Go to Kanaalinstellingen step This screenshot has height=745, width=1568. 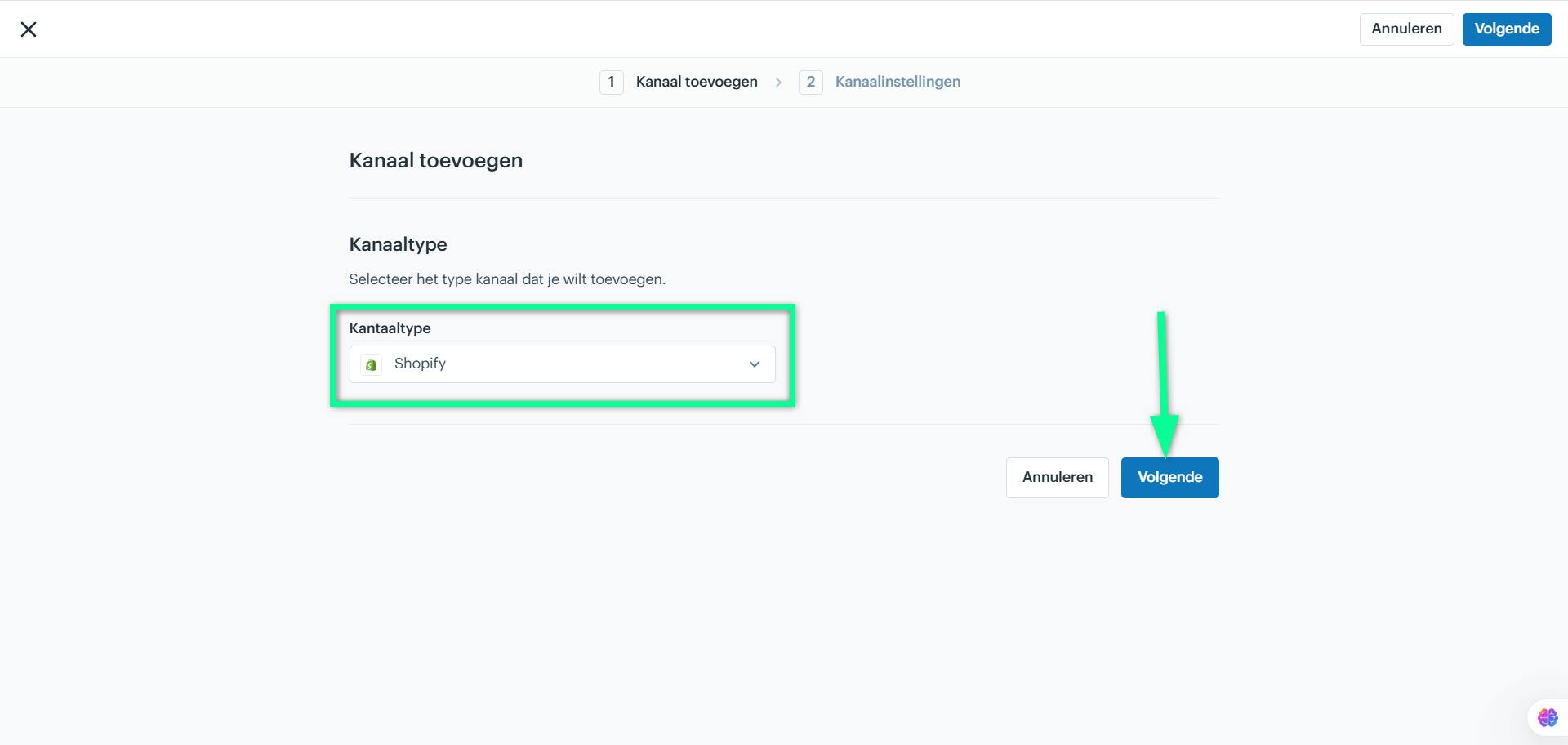click(x=898, y=82)
